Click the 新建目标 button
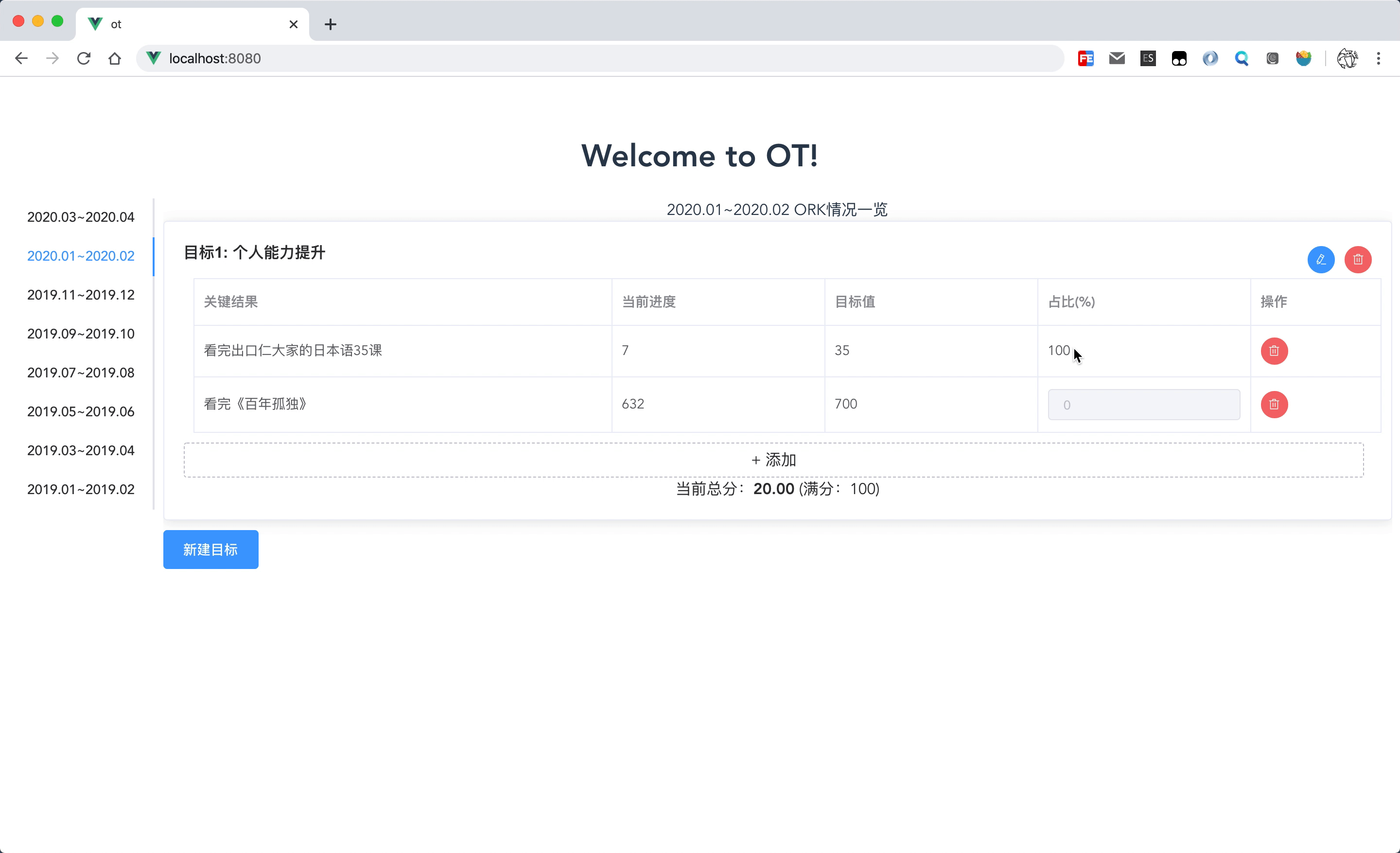The height and width of the screenshot is (853, 1400). pyautogui.click(x=210, y=550)
